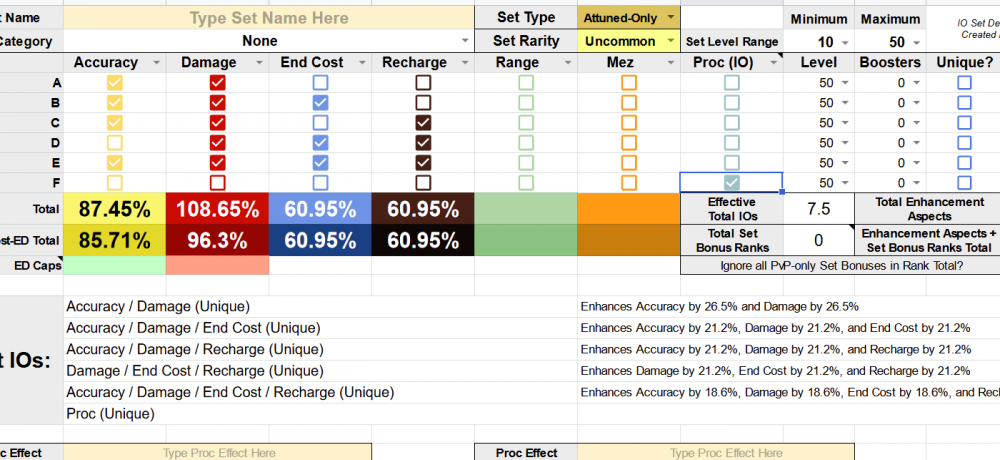1000x460 pixels.
Task: Toggle the Accuracy checkbox in row A
Action: click(x=114, y=83)
